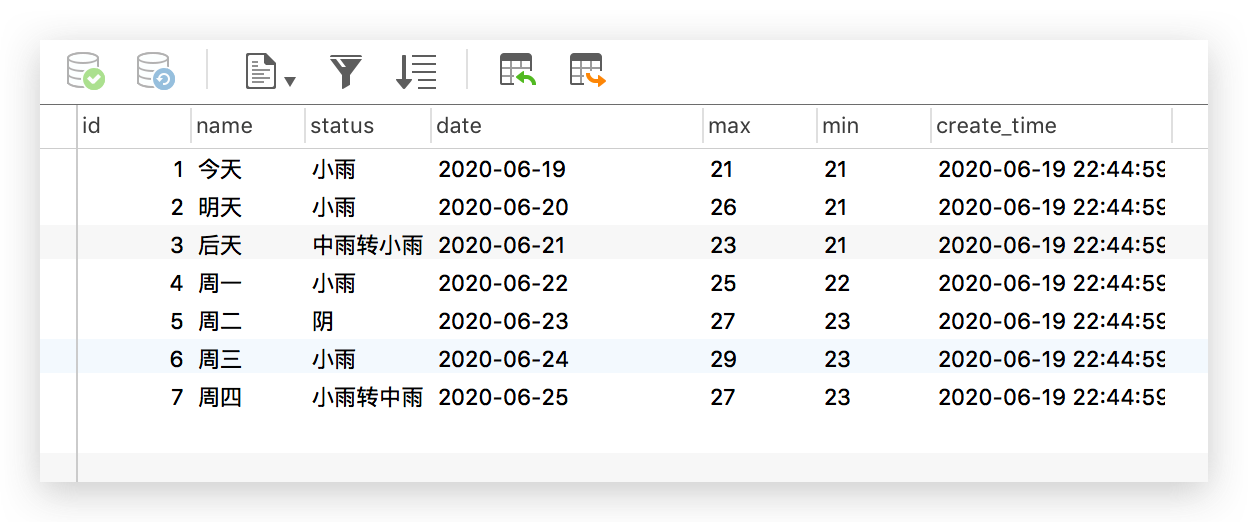Click the create_time column header

pyautogui.click(x=1051, y=126)
